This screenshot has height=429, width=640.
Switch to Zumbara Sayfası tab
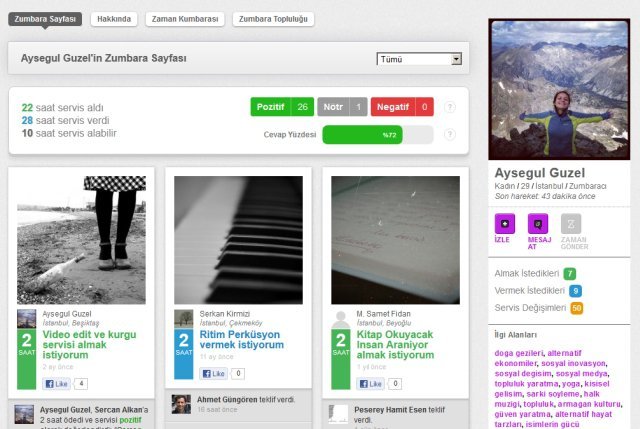coord(45,19)
